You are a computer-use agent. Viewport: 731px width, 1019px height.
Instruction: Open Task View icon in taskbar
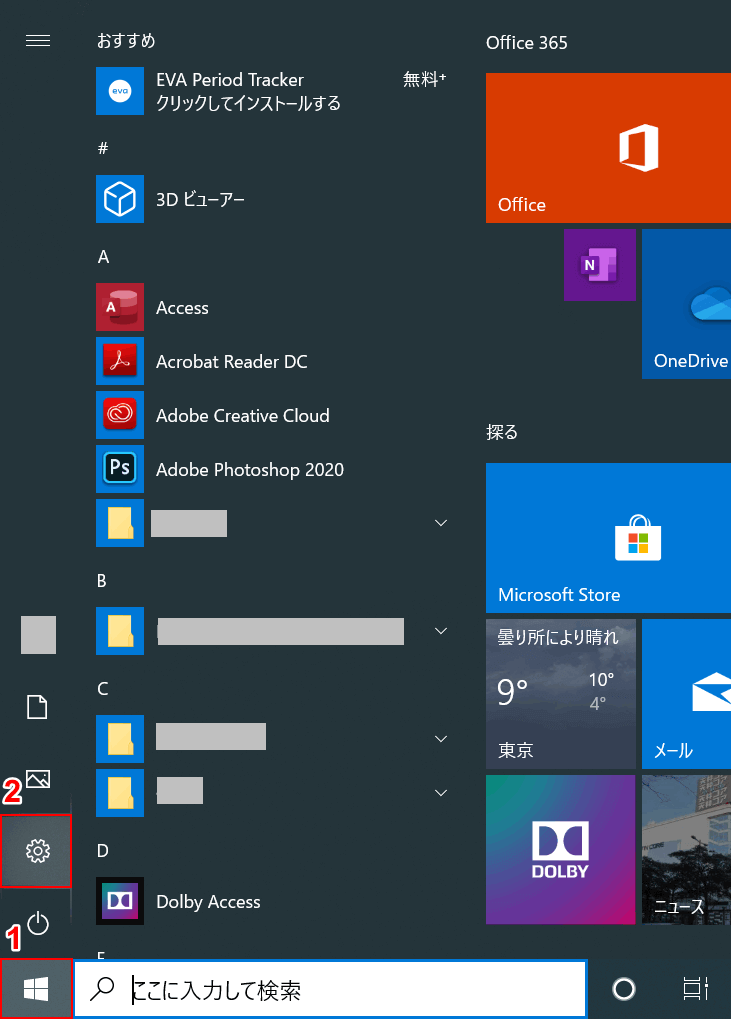tap(693, 989)
